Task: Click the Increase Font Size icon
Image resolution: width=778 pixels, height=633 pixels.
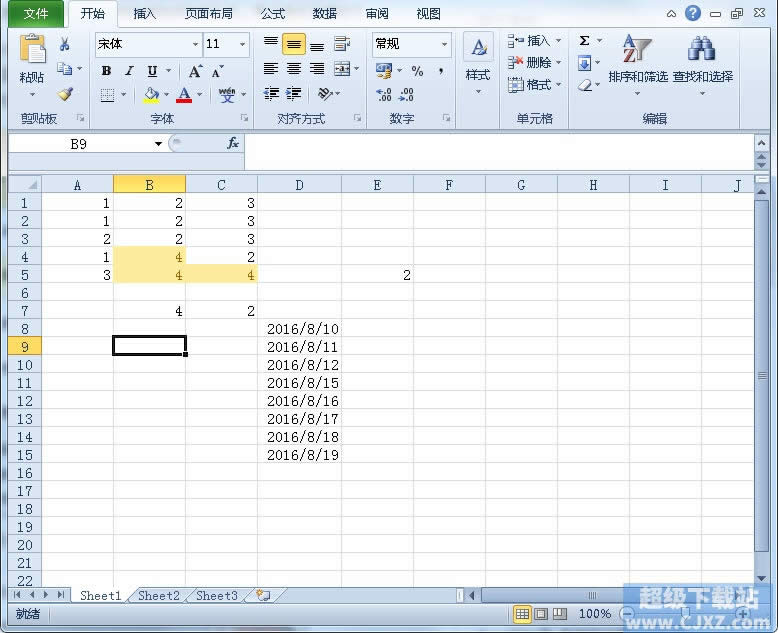Action: [195, 71]
